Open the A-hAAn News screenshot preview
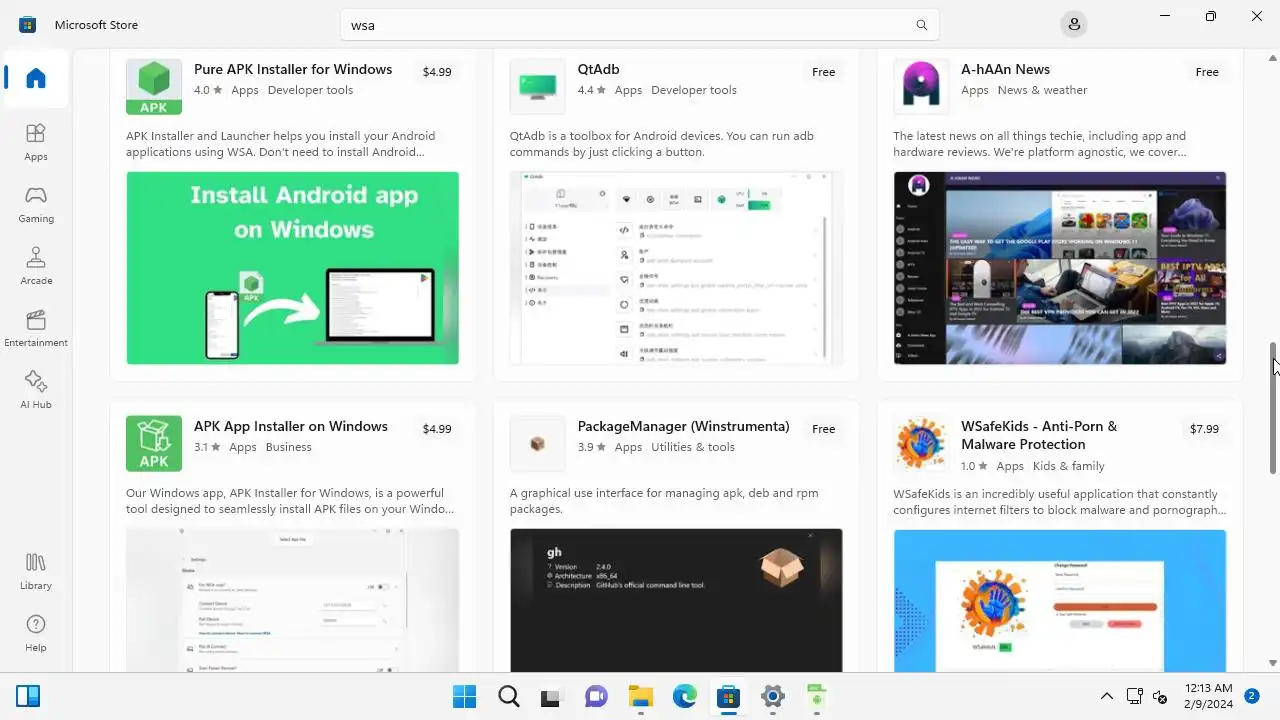Viewport: 1280px width, 720px height. click(1060, 268)
